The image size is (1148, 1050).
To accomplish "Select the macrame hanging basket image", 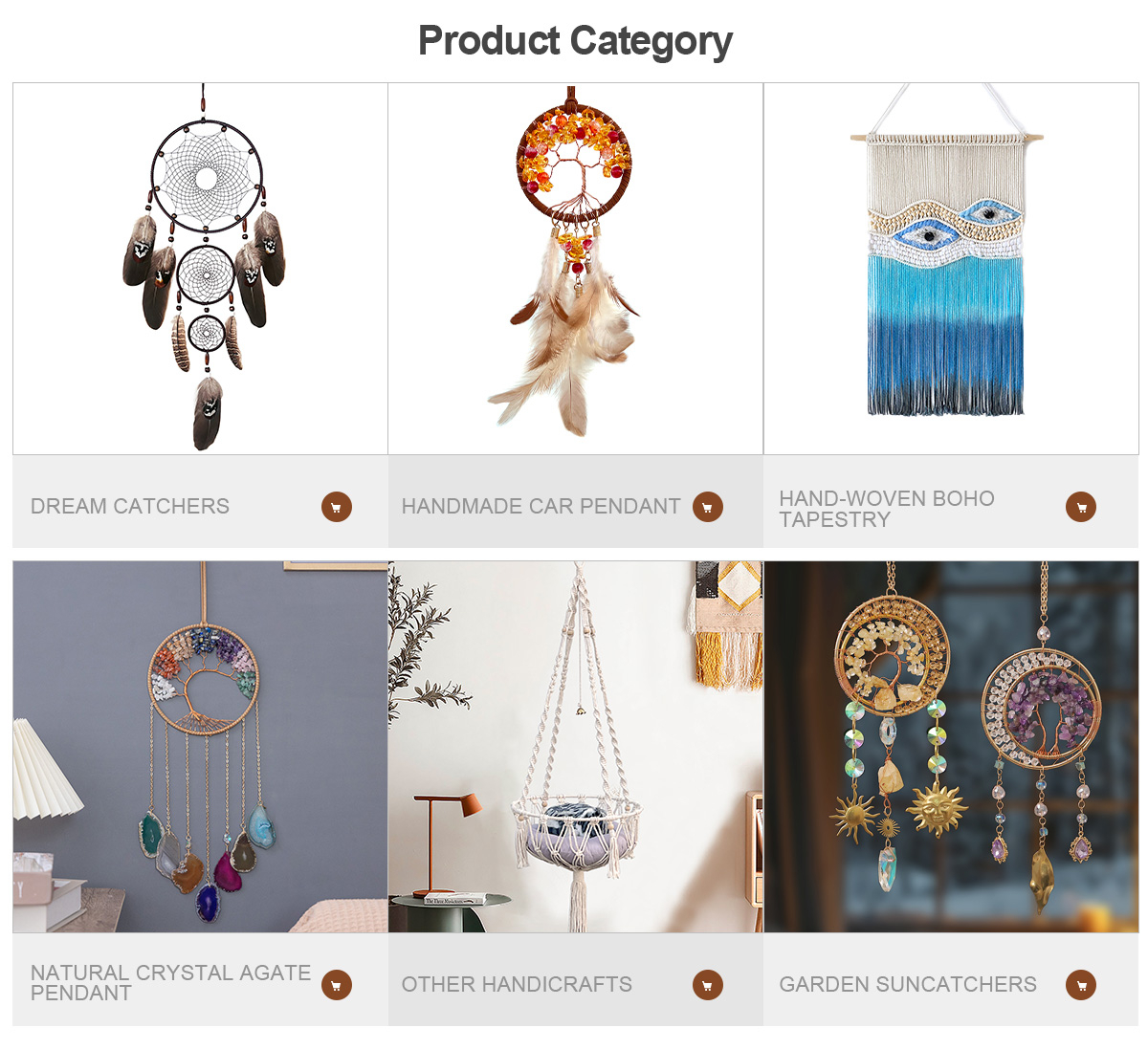I will [x=575, y=747].
